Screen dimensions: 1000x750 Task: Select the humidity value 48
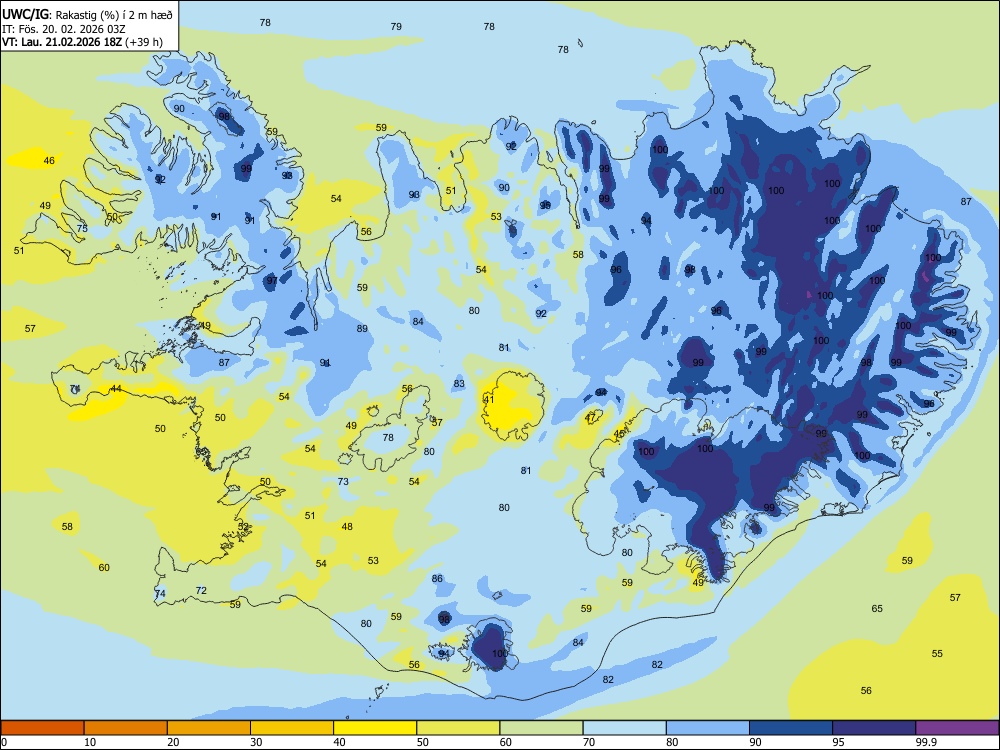(x=347, y=527)
